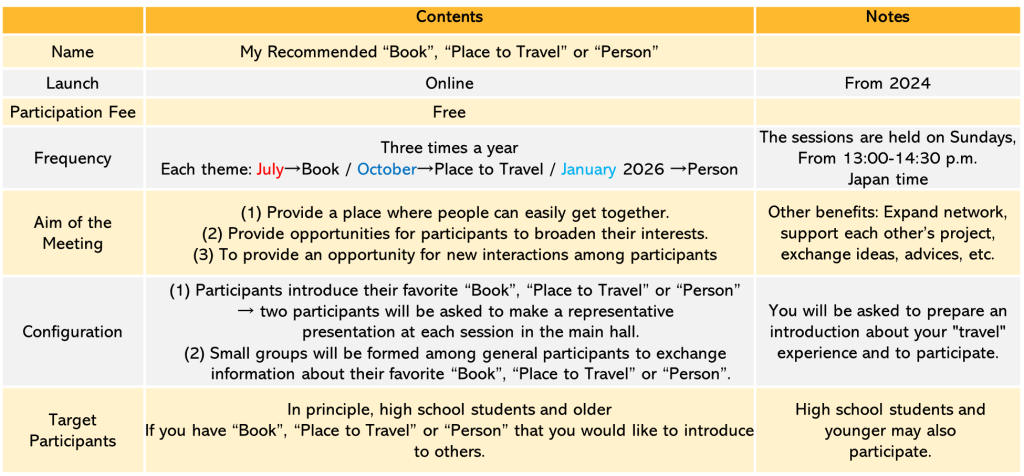The image size is (1024, 476).
Task: Click the Aim of the Meeting label
Action: [72, 233]
